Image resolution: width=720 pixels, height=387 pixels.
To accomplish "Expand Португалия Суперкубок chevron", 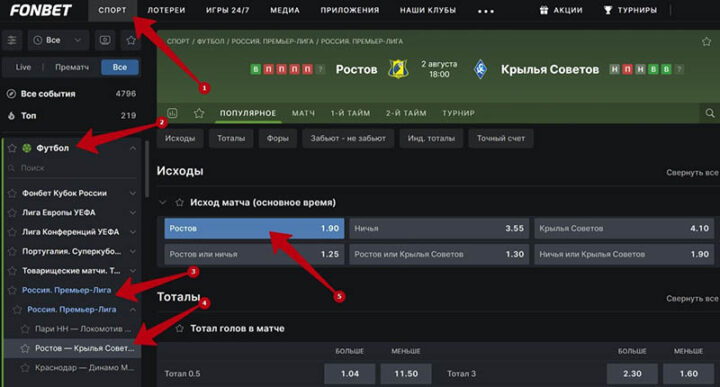I will pos(133,252).
